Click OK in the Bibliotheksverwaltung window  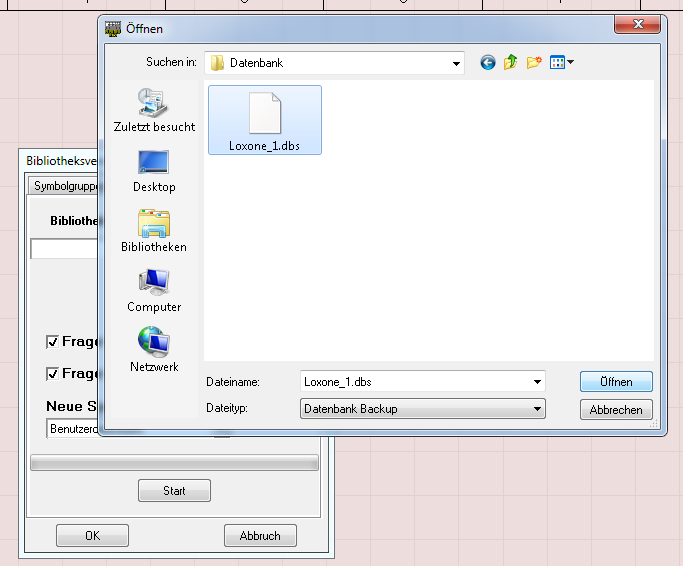click(x=92, y=535)
